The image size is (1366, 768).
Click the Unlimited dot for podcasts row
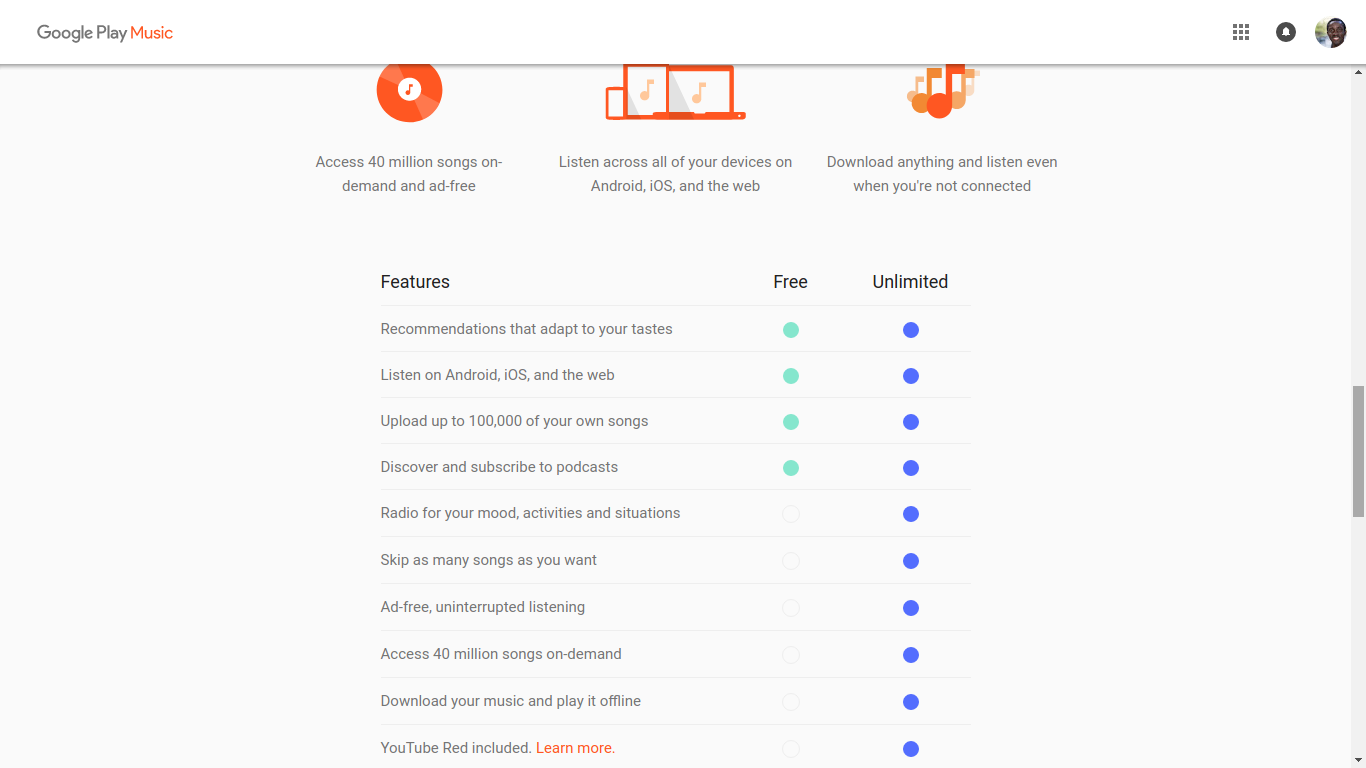[x=911, y=468]
